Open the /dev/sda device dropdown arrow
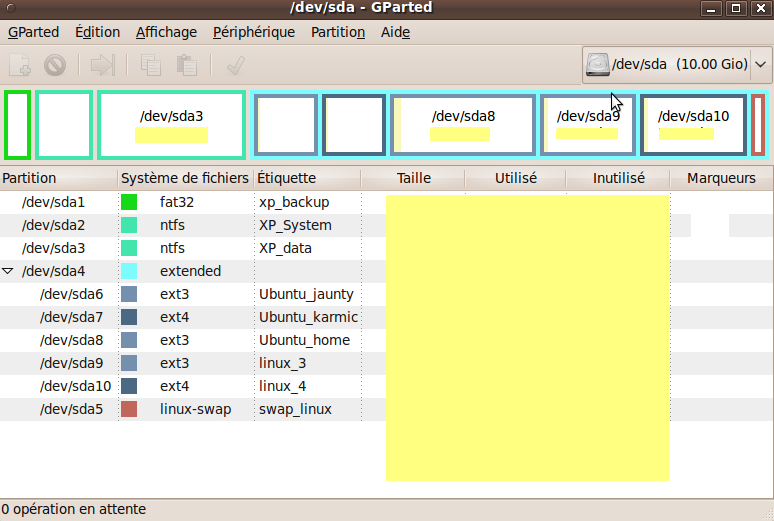This screenshot has width=774, height=521. (761, 65)
